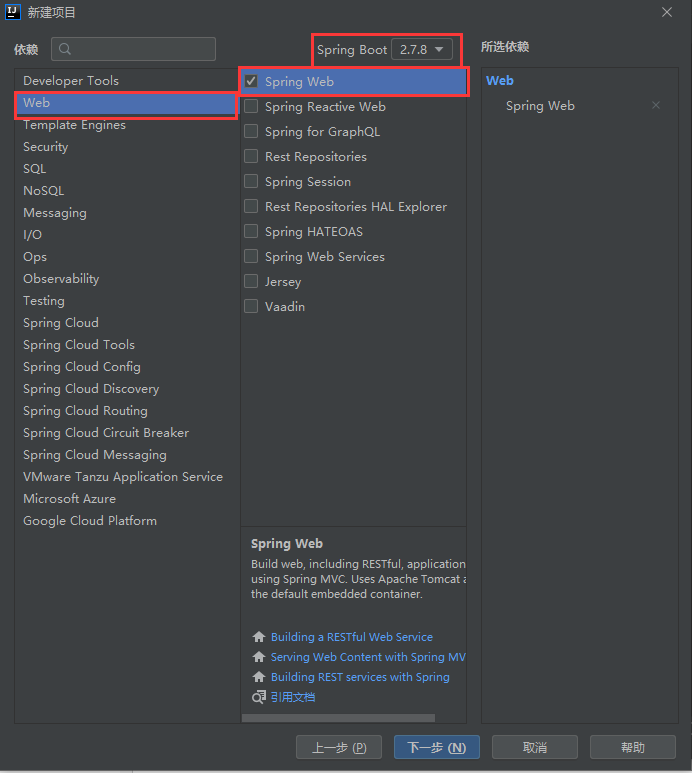Click the home icon beside Building REST services
The height and width of the screenshot is (773, 692).
(259, 677)
